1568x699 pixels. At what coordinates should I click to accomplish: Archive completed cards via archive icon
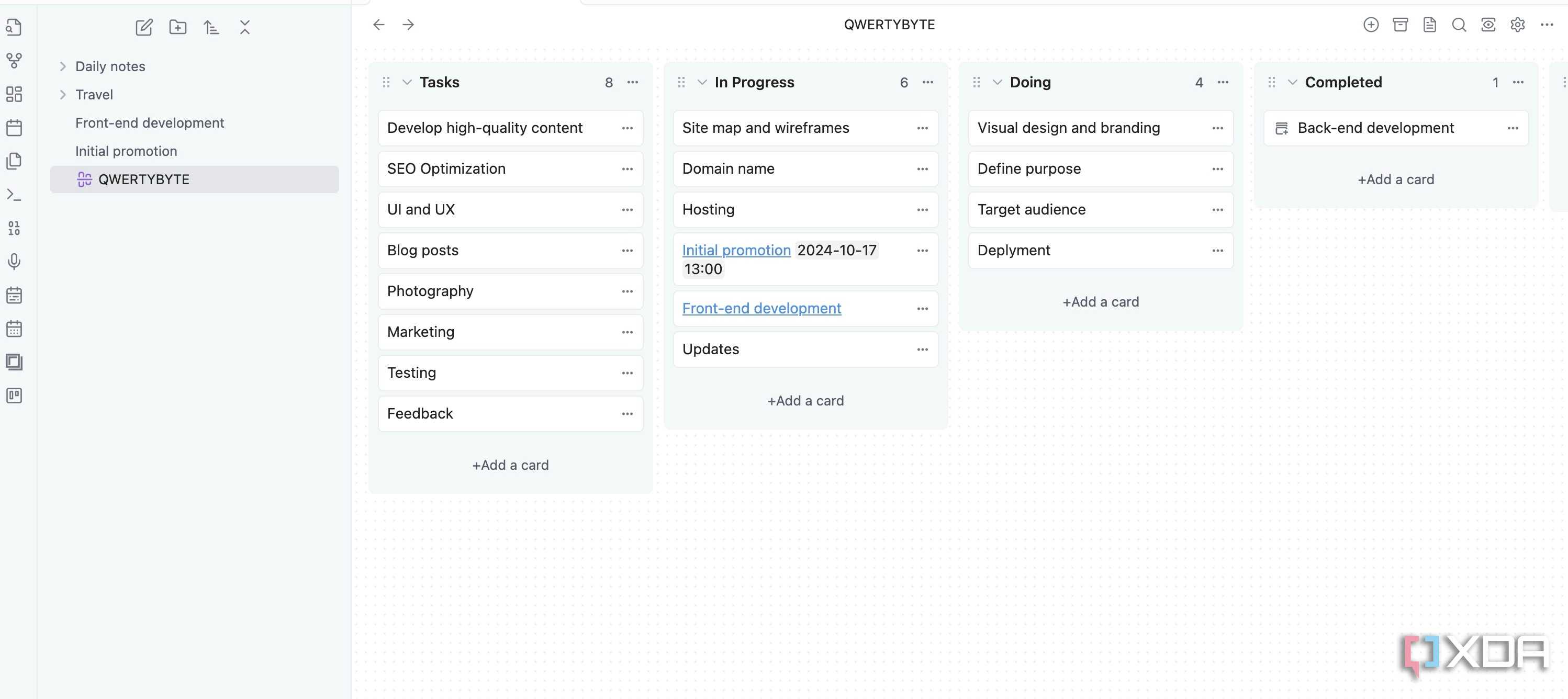1400,25
